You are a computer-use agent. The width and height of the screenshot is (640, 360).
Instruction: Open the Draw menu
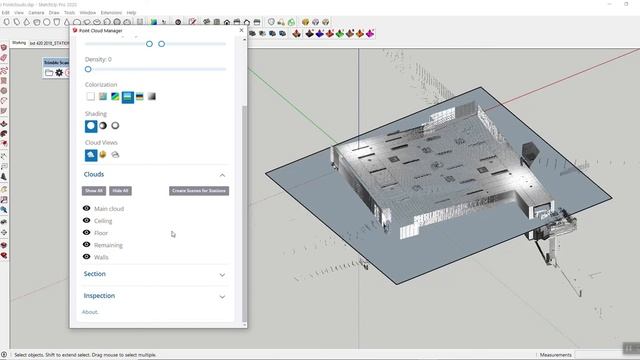(x=54, y=13)
